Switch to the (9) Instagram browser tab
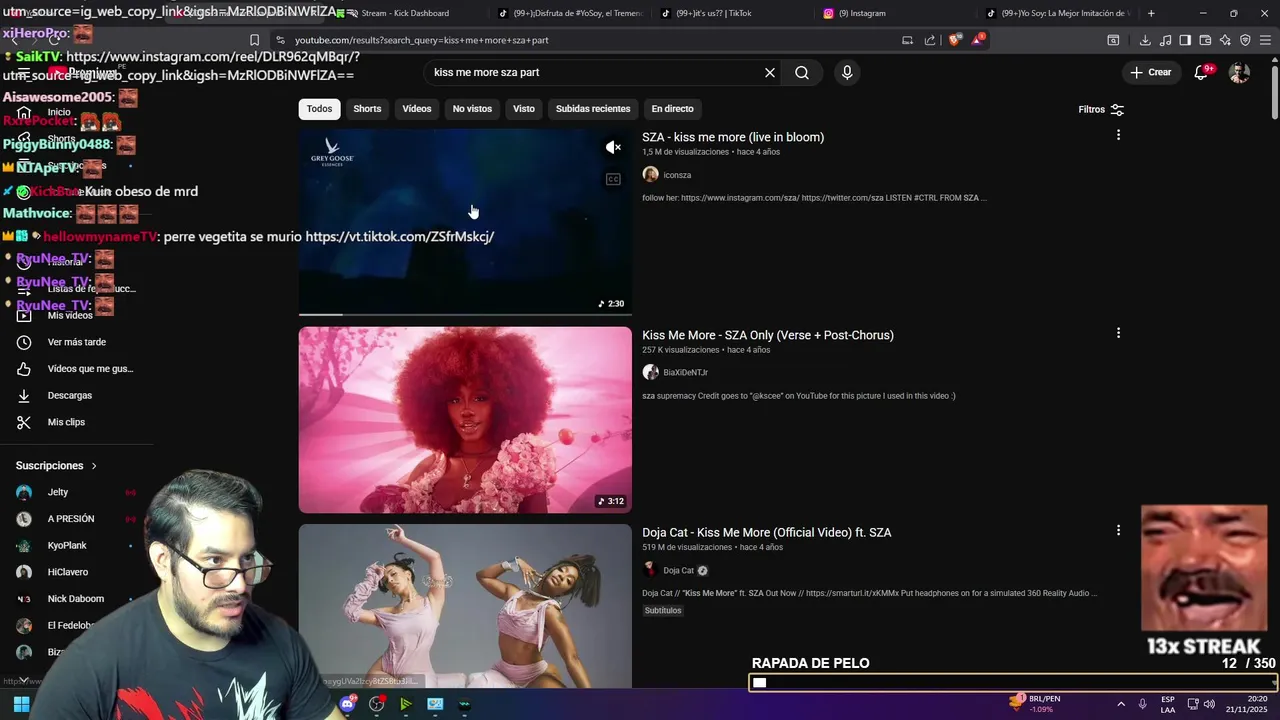The width and height of the screenshot is (1280, 720). point(862,13)
